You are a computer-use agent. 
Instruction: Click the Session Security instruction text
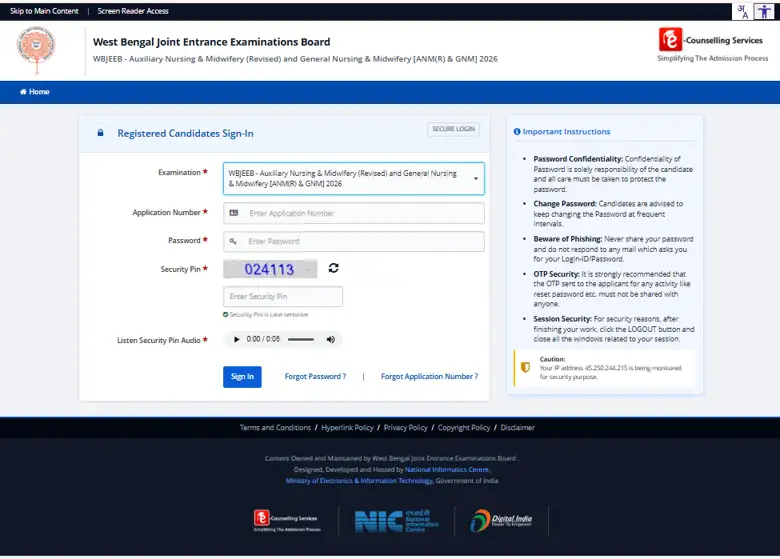coord(614,329)
